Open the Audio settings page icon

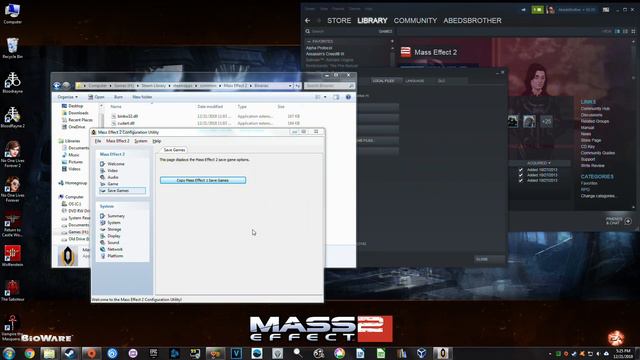(x=102, y=177)
